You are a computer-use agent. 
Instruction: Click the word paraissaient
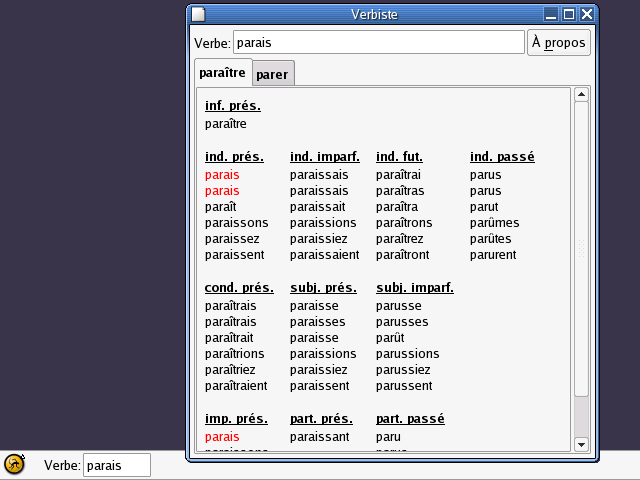click(324, 255)
